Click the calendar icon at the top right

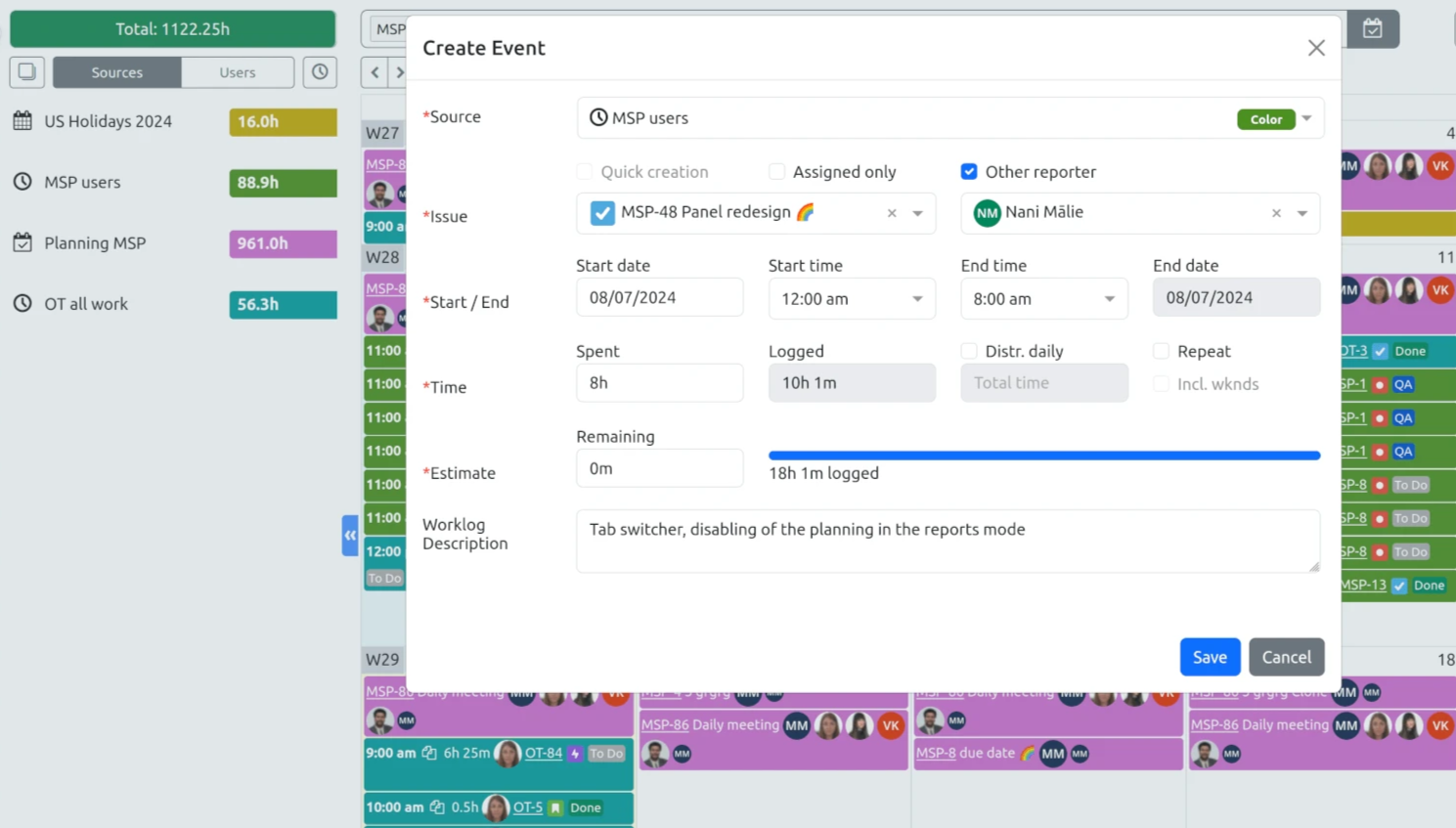pyautogui.click(x=1373, y=28)
